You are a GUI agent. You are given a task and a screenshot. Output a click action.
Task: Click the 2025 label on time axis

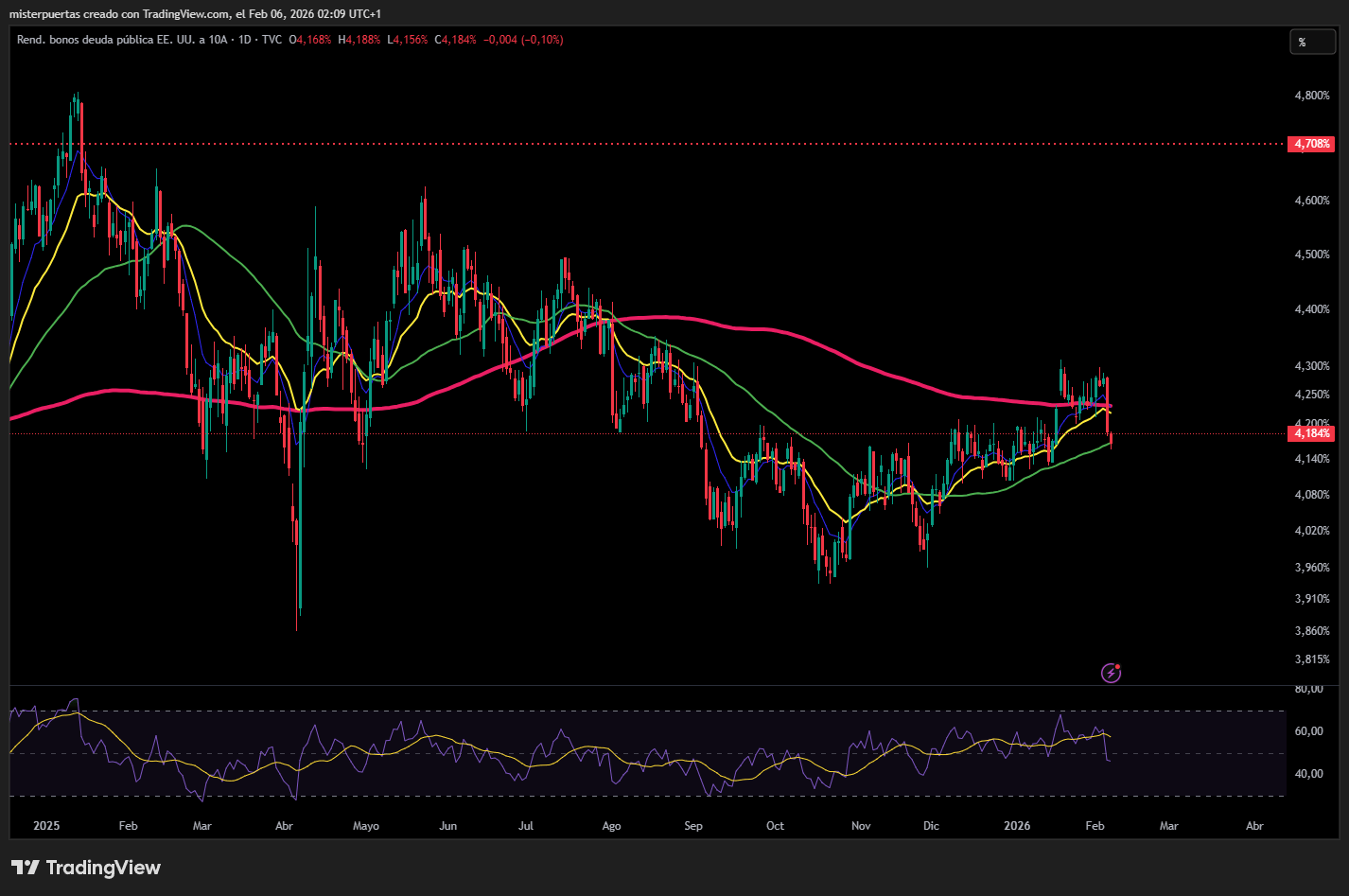point(45,826)
